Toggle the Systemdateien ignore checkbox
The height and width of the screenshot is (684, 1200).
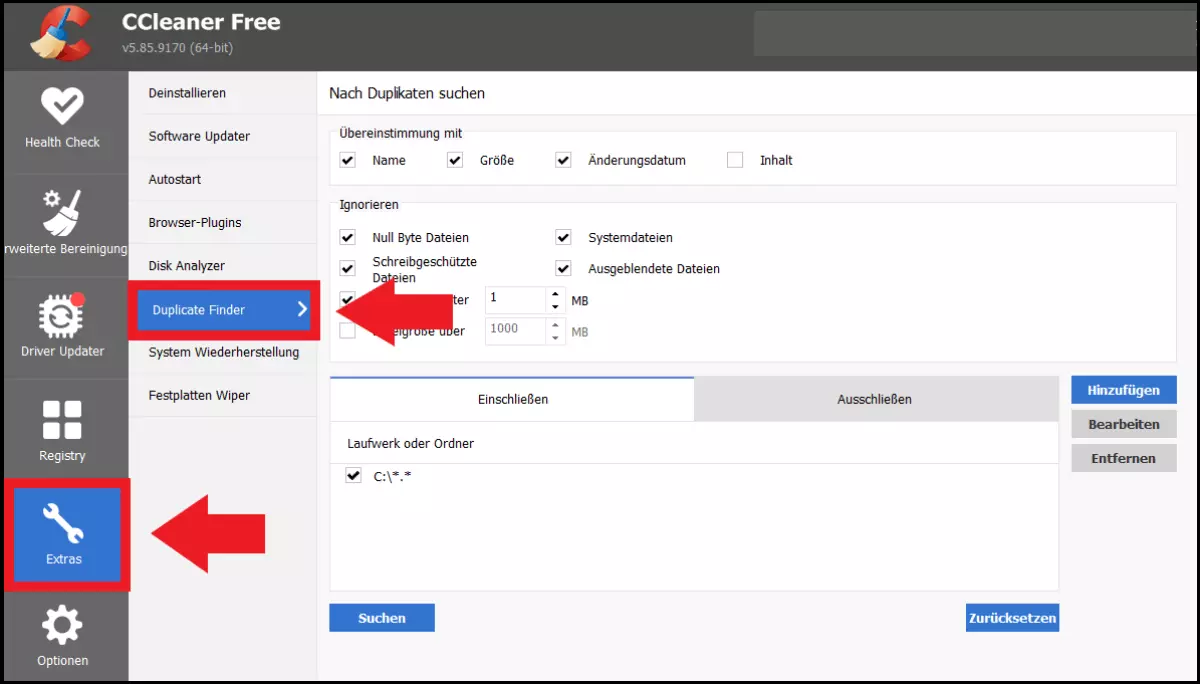pyautogui.click(x=563, y=238)
